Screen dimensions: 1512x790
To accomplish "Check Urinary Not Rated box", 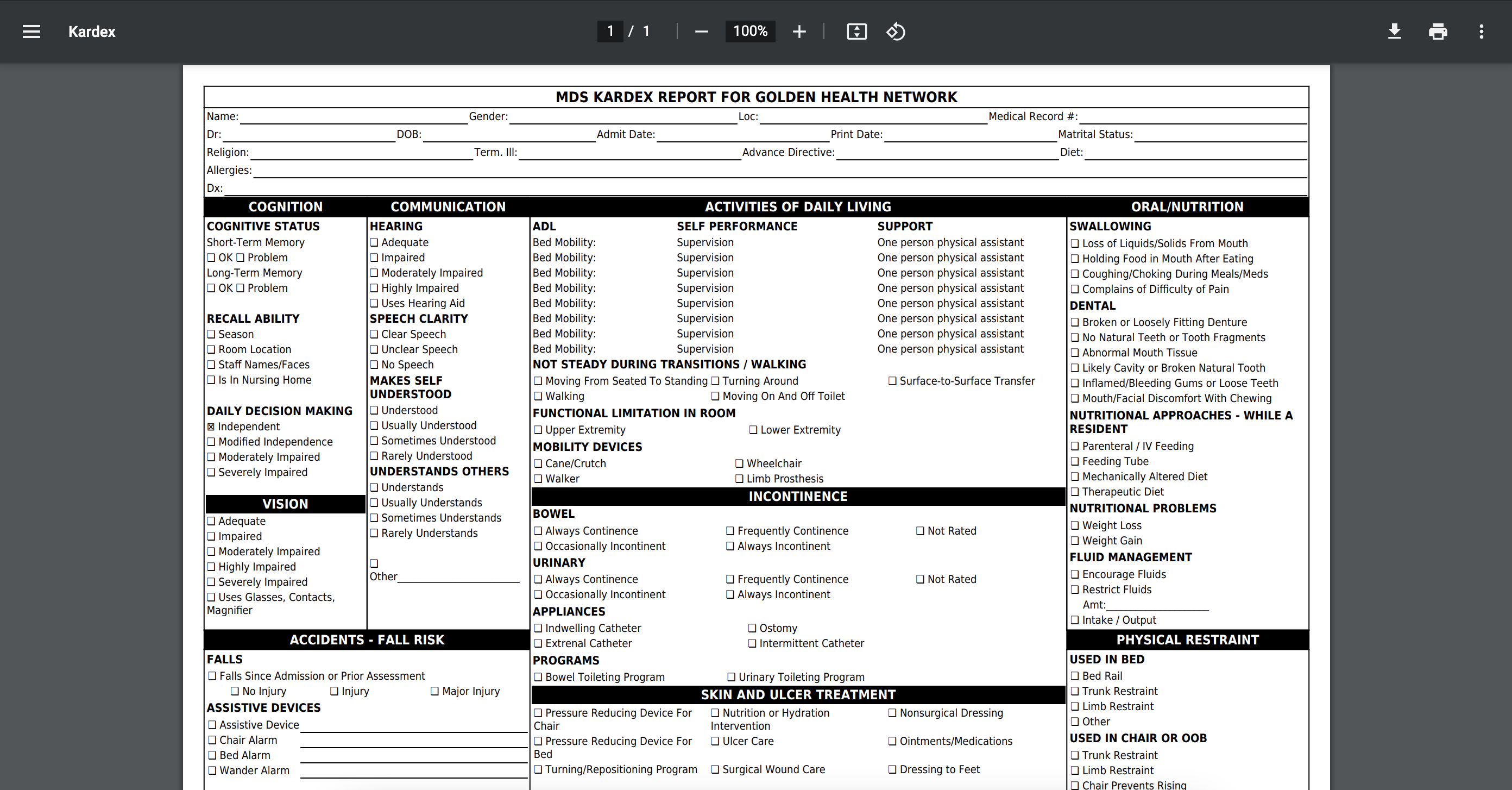I will pos(920,580).
